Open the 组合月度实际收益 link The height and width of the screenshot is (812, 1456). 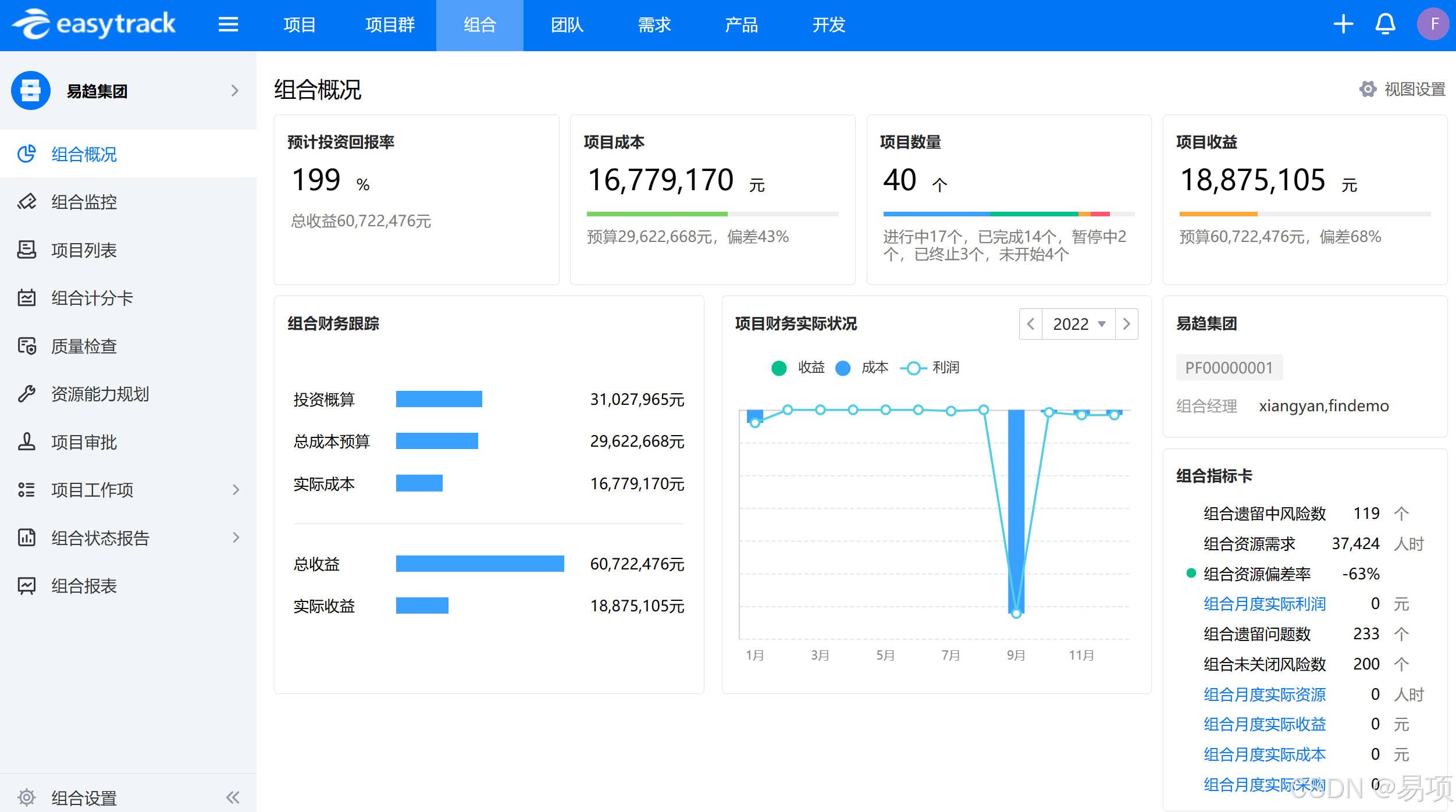pyautogui.click(x=1264, y=724)
